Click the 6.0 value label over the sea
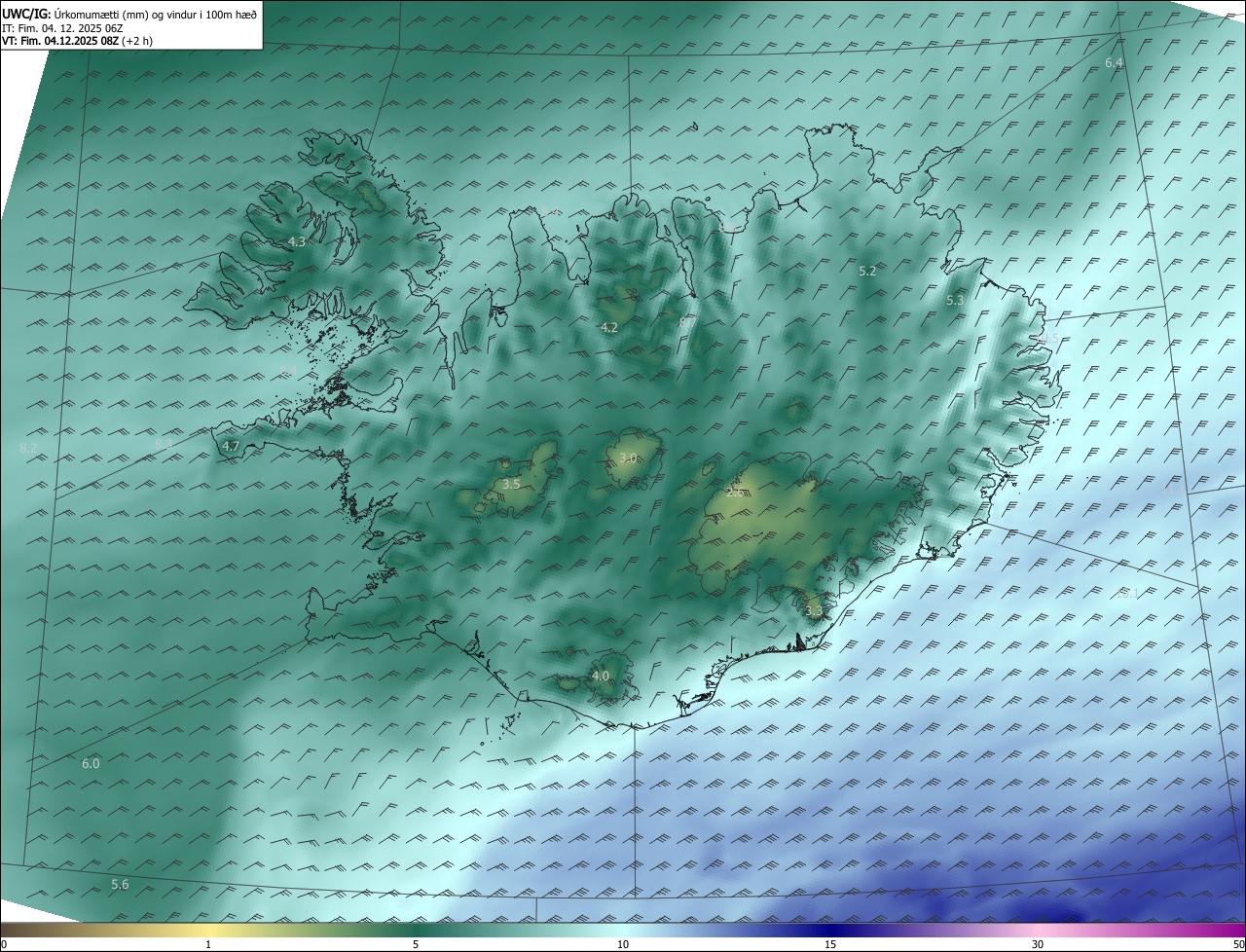 coord(91,764)
